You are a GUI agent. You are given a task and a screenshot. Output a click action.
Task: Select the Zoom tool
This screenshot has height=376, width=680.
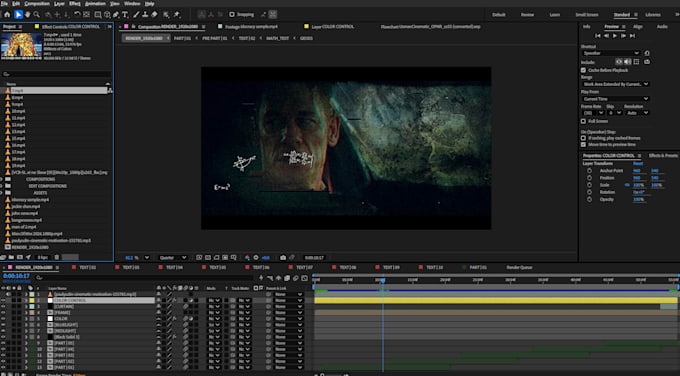pos(37,15)
